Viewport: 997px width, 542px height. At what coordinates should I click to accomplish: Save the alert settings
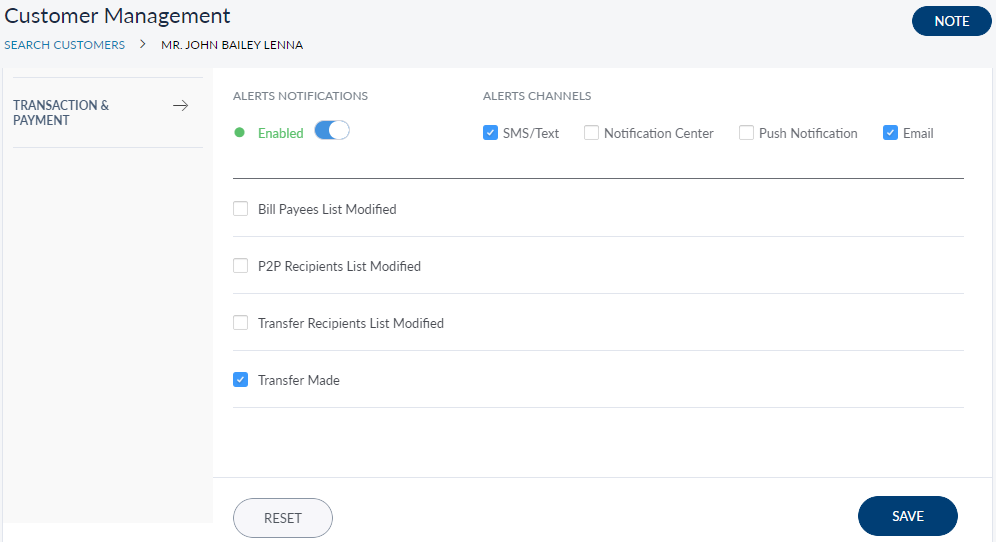[x=907, y=516]
